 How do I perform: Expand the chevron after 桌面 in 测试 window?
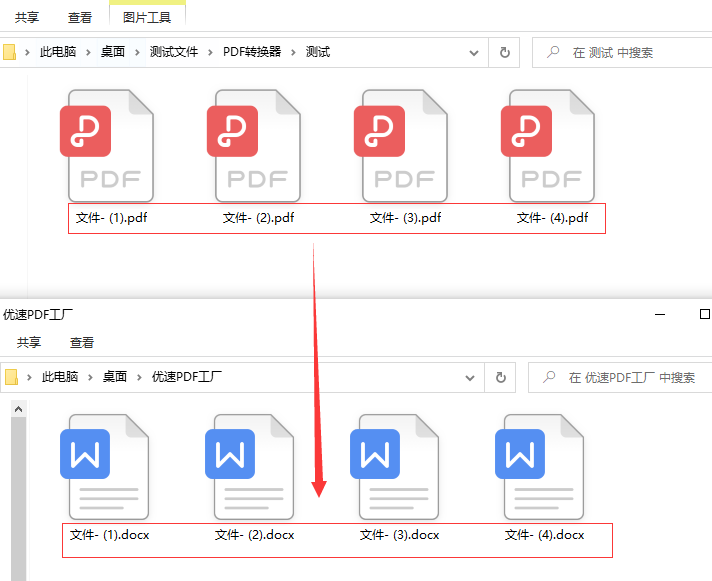[x=137, y=53]
